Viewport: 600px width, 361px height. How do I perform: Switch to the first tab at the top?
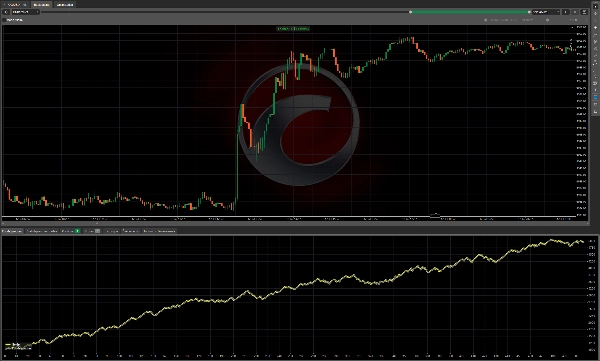point(15,5)
